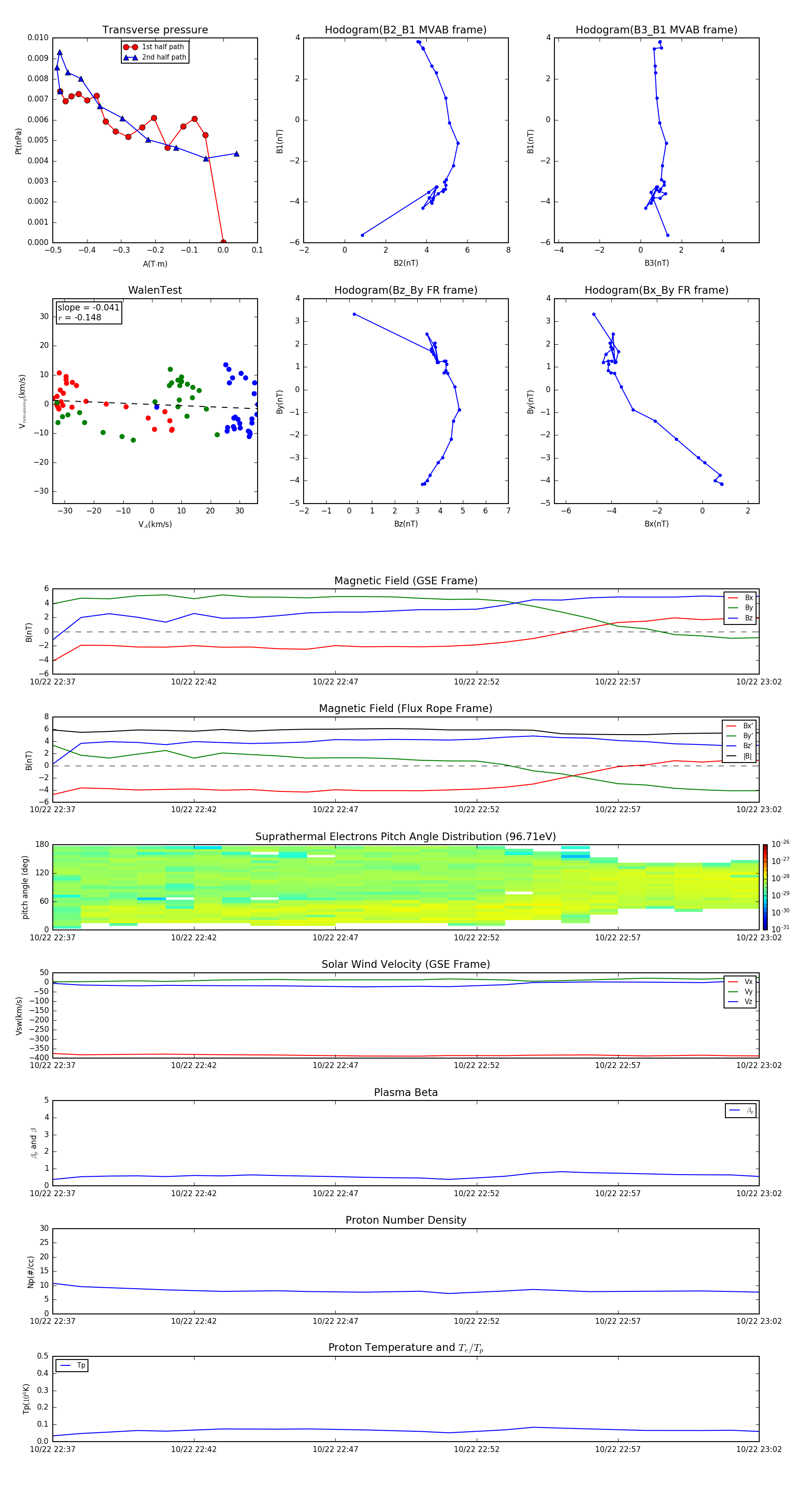This screenshot has width=812, height=1489.
Task: Click the lowest point of B2_B1 hodogram
Action: 362,235
